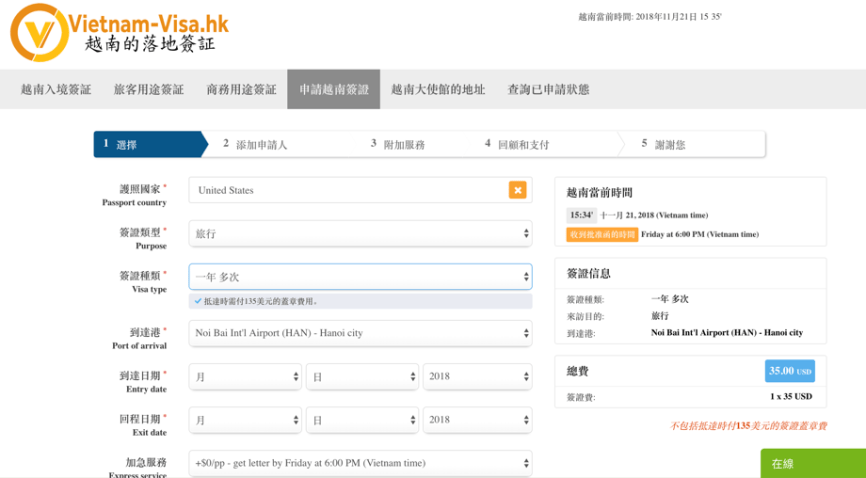Click the 35.00 USD total fee badge
The width and height of the screenshot is (866, 478).
(789, 371)
